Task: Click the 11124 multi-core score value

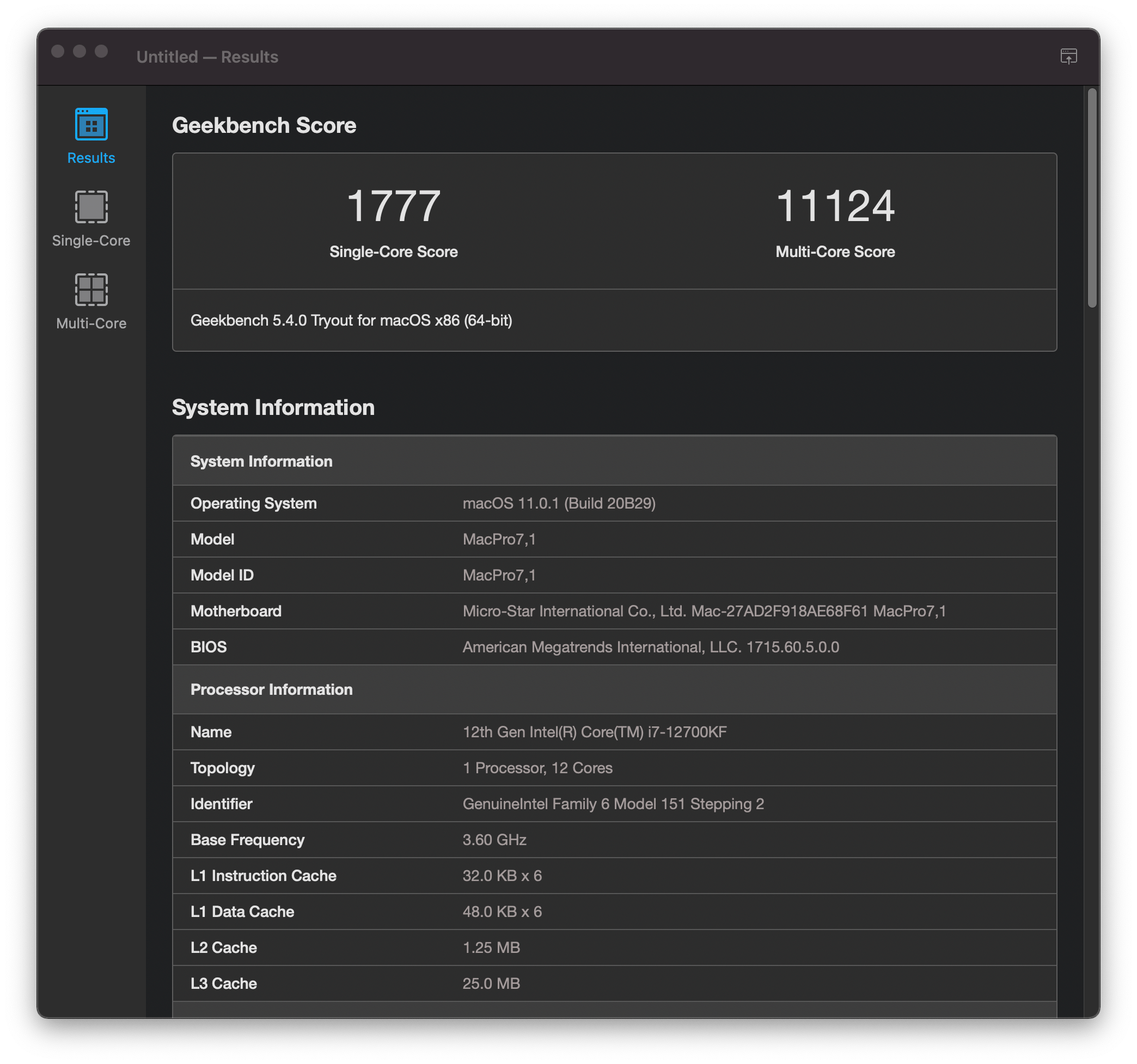Action: point(835,206)
